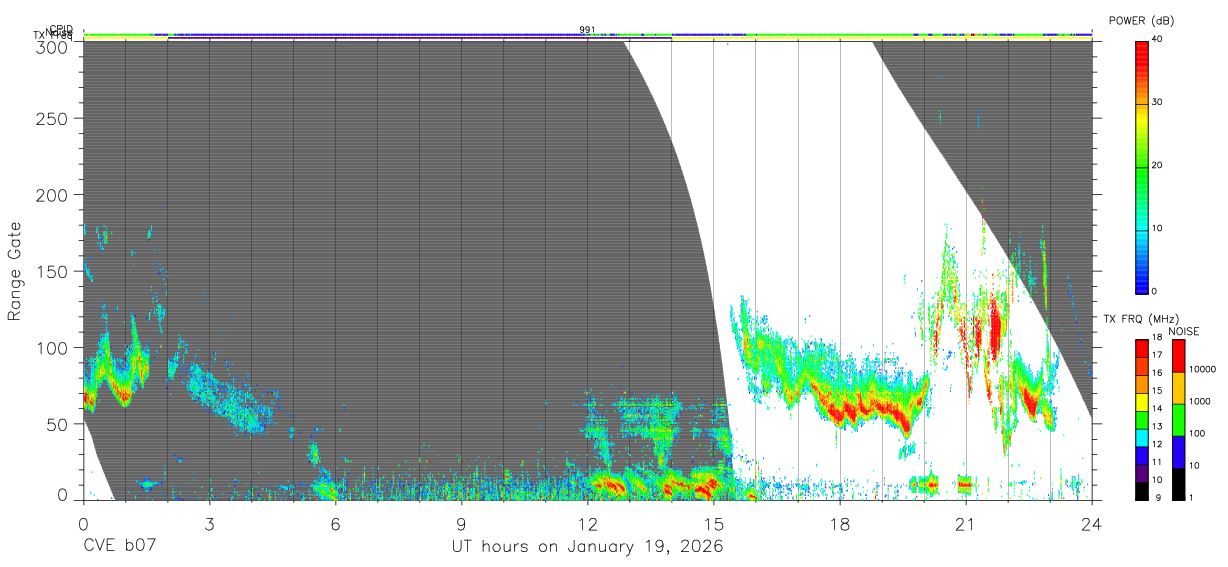Click the y-axis tick label 150
Viewport: 1228px width, 567px height.
(51, 271)
